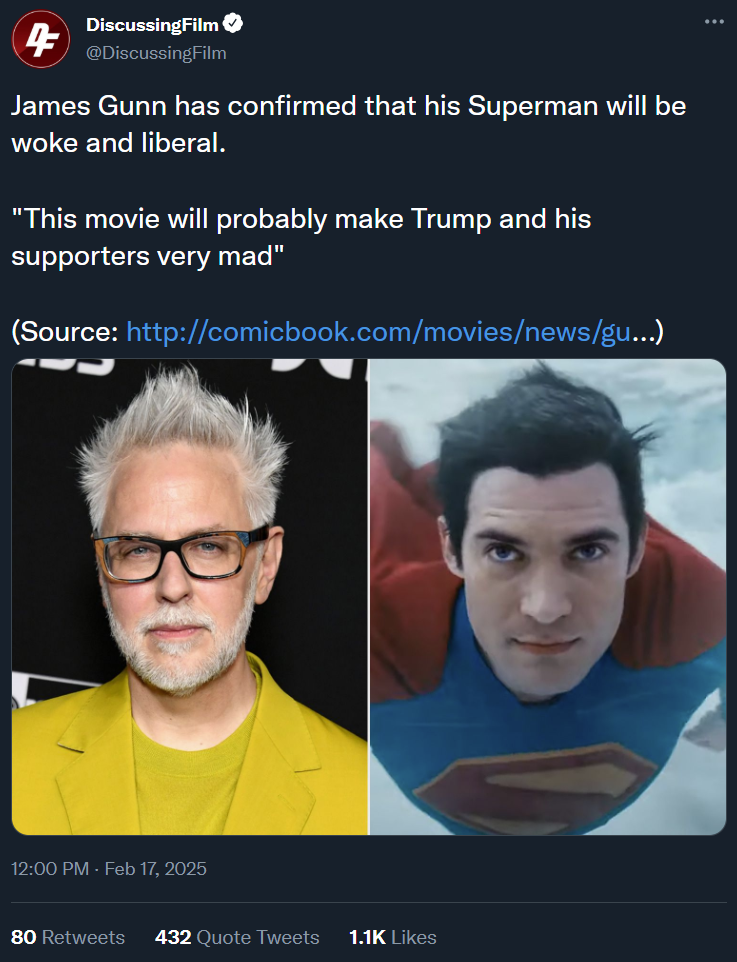The image size is (737, 962).
Task: Open the DiscussingFilm profile avatar
Action: [x=41, y=39]
